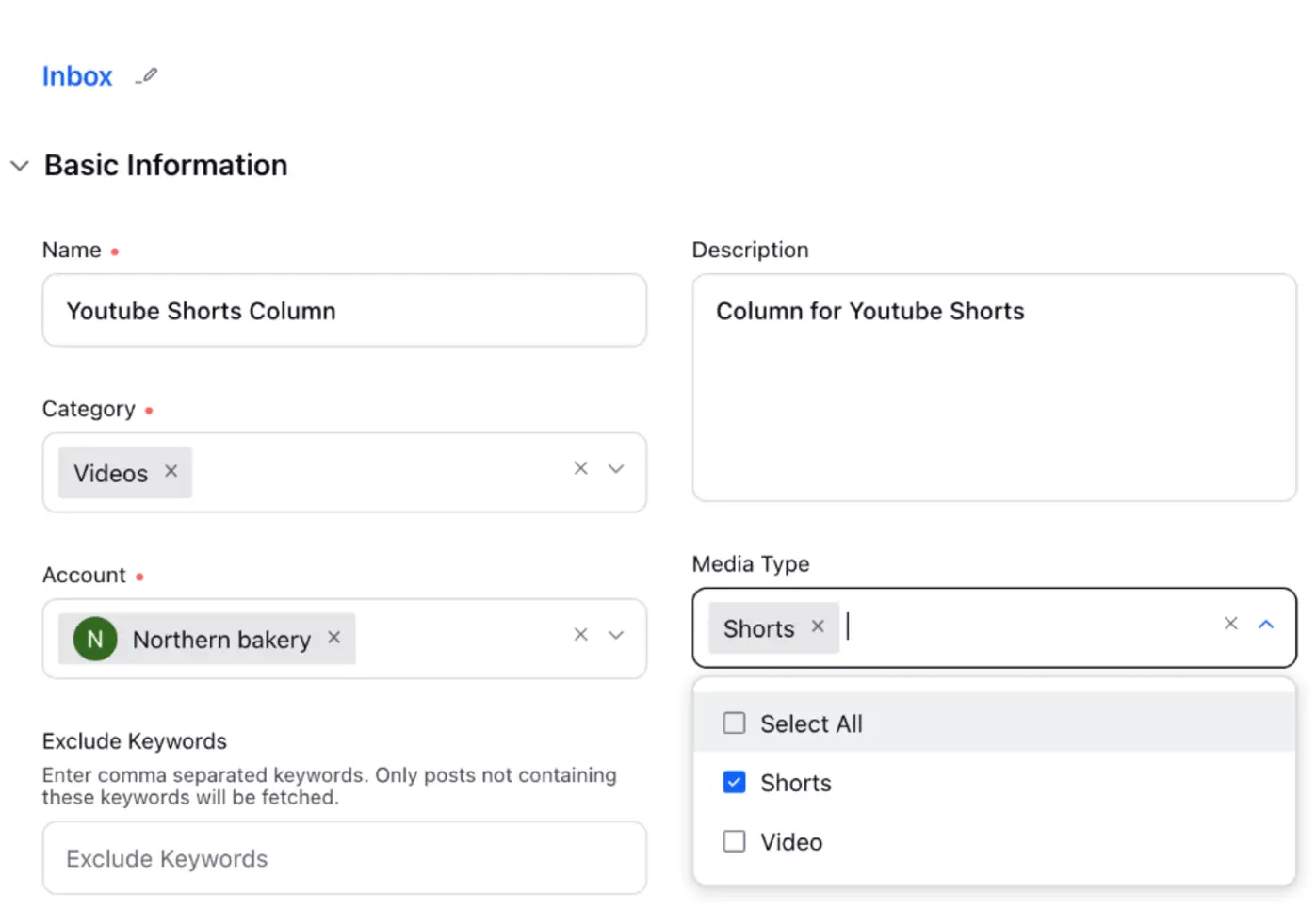This screenshot has width=1316, height=910.
Task: Clear all selections in Category field
Action: pyautogui.click(x=581, y=468)
